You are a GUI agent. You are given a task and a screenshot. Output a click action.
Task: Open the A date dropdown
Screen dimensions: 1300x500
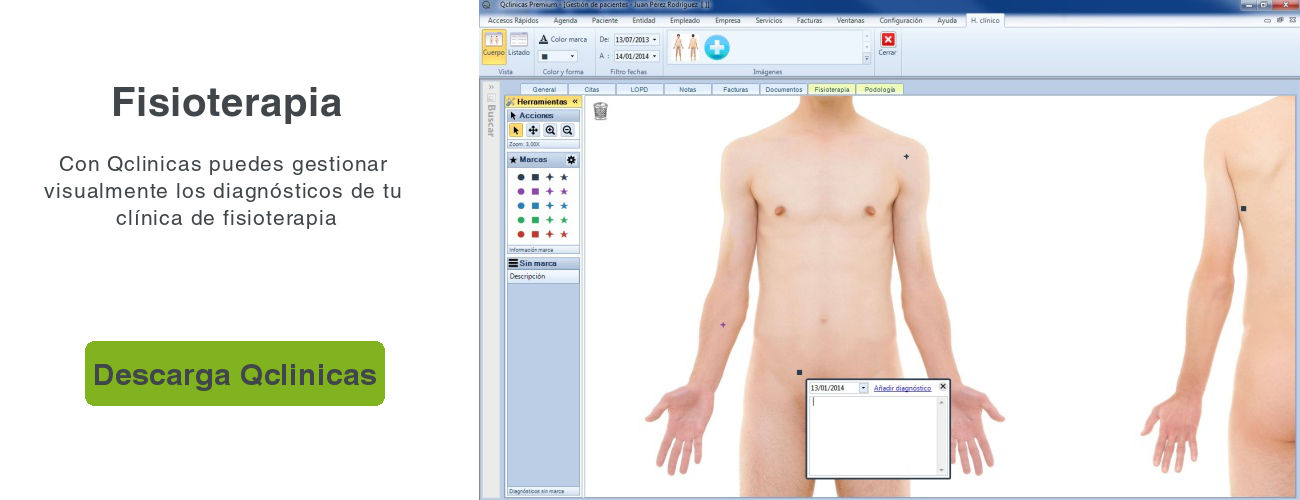pos(655,56)
